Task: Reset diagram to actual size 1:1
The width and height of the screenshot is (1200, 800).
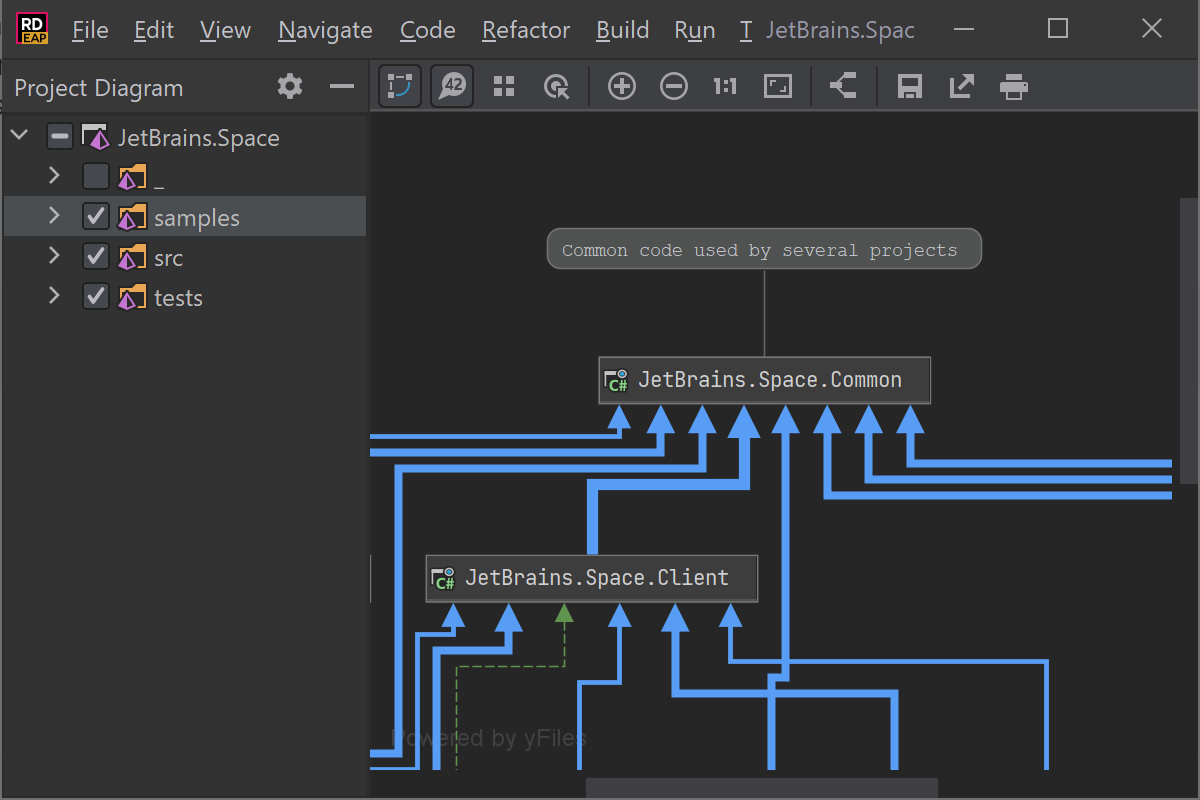Action: click(x=725, y=87)
